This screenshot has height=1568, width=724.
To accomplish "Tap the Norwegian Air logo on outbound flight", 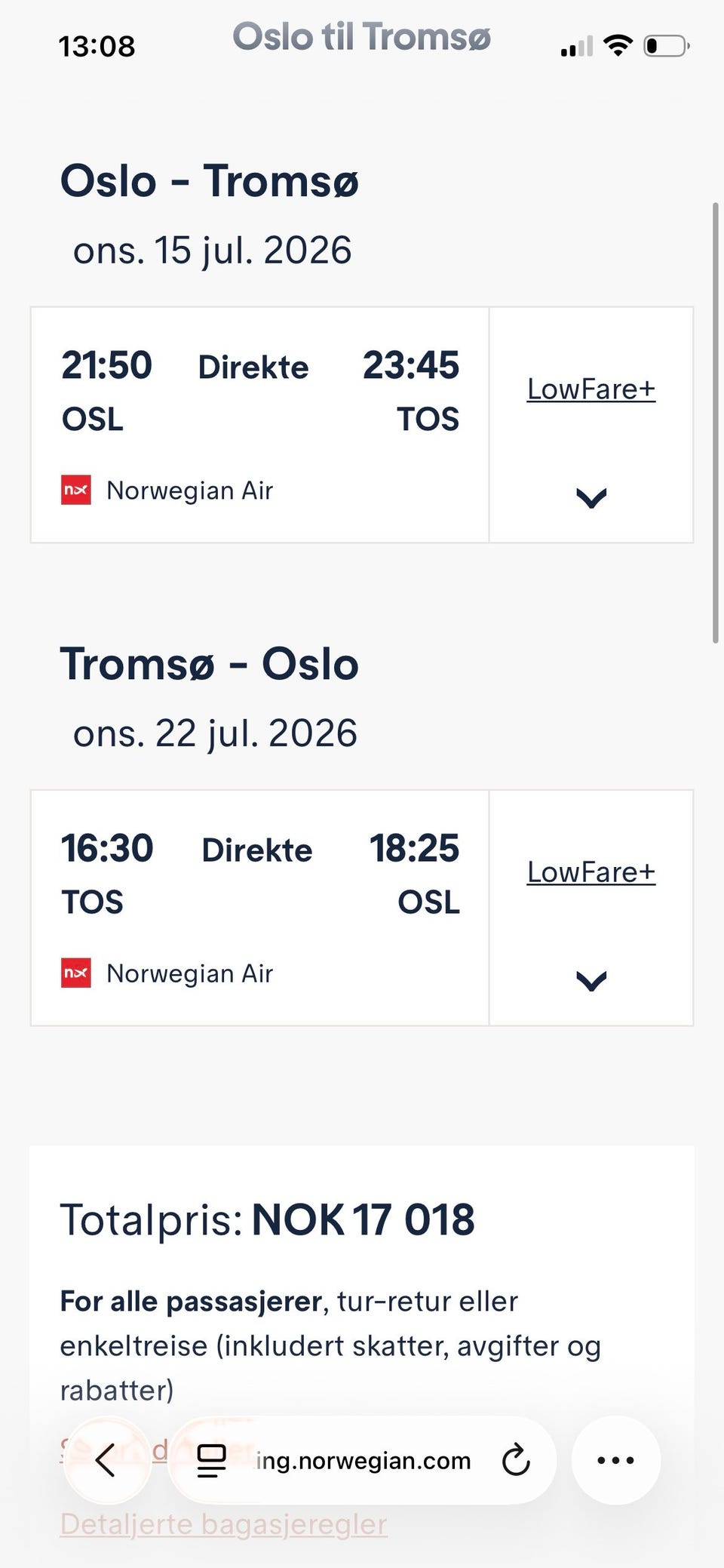I will click(76, 490).
